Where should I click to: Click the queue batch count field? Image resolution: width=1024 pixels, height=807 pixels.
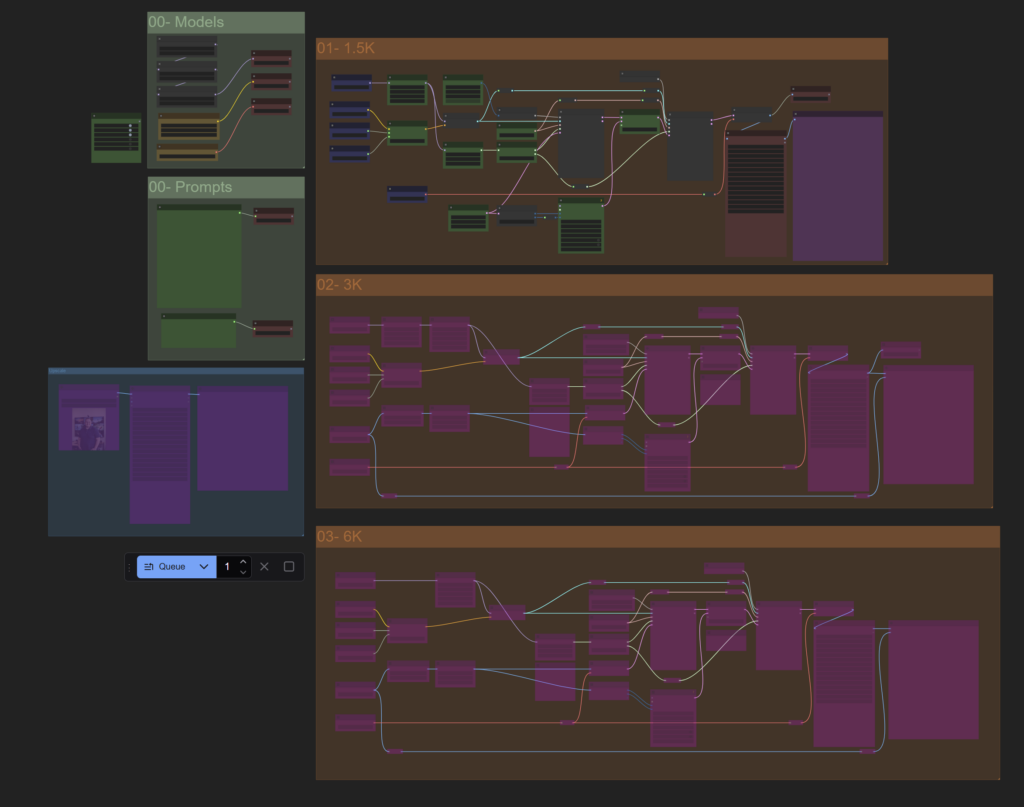228,567
